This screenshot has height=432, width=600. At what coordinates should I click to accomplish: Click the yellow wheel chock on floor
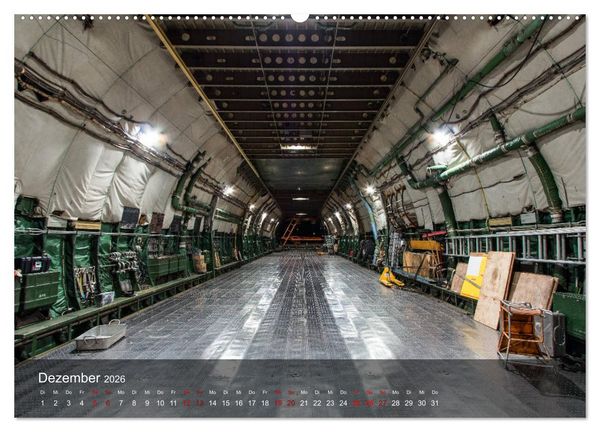point(390,278)
